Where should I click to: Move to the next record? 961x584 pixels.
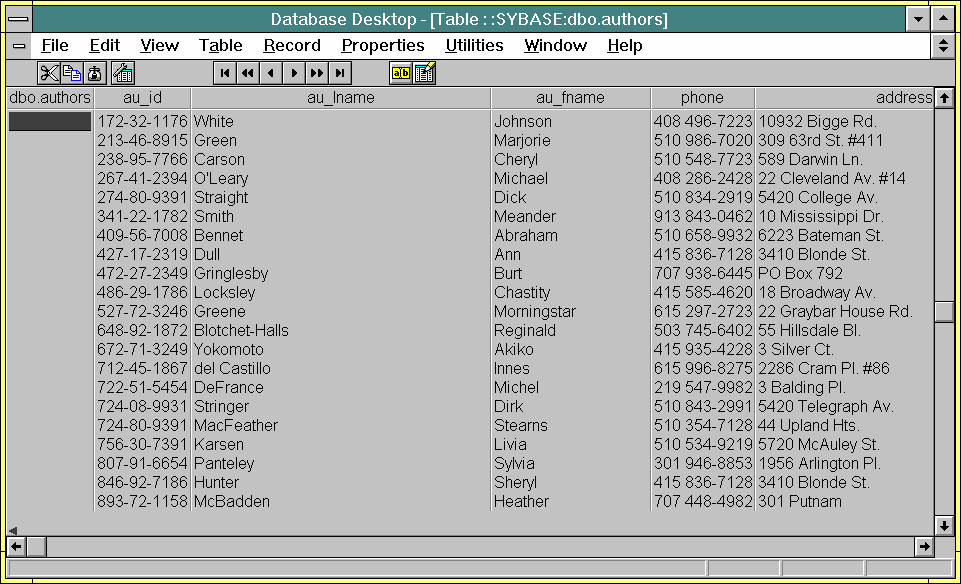coord(294,73)
